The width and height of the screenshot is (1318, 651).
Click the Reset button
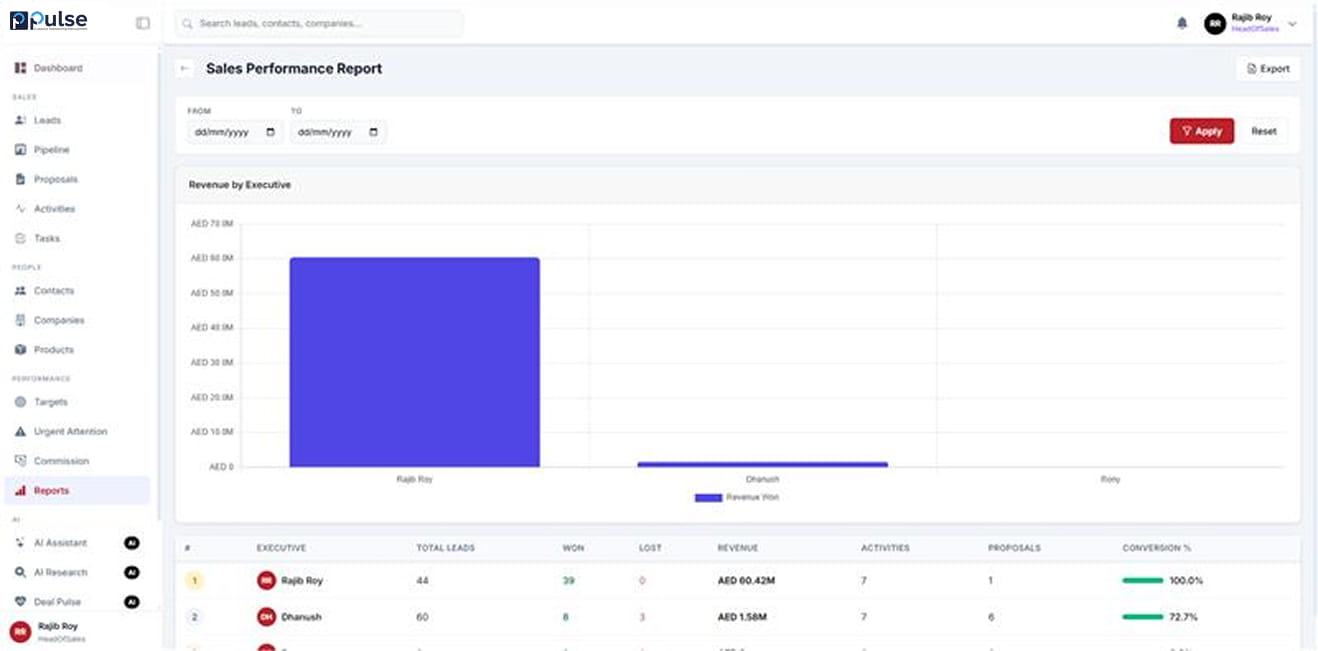pyautogui.click(x=1263, y=131)
